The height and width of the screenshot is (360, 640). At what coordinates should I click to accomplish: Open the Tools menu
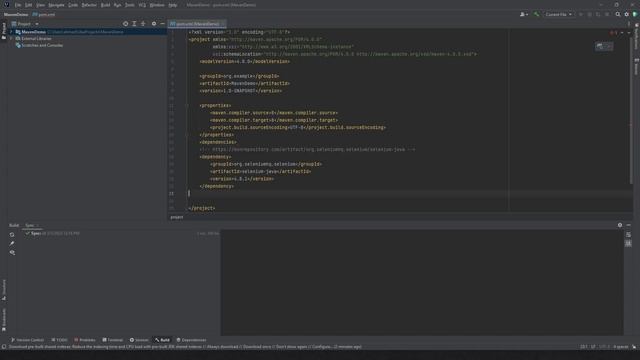130,5
